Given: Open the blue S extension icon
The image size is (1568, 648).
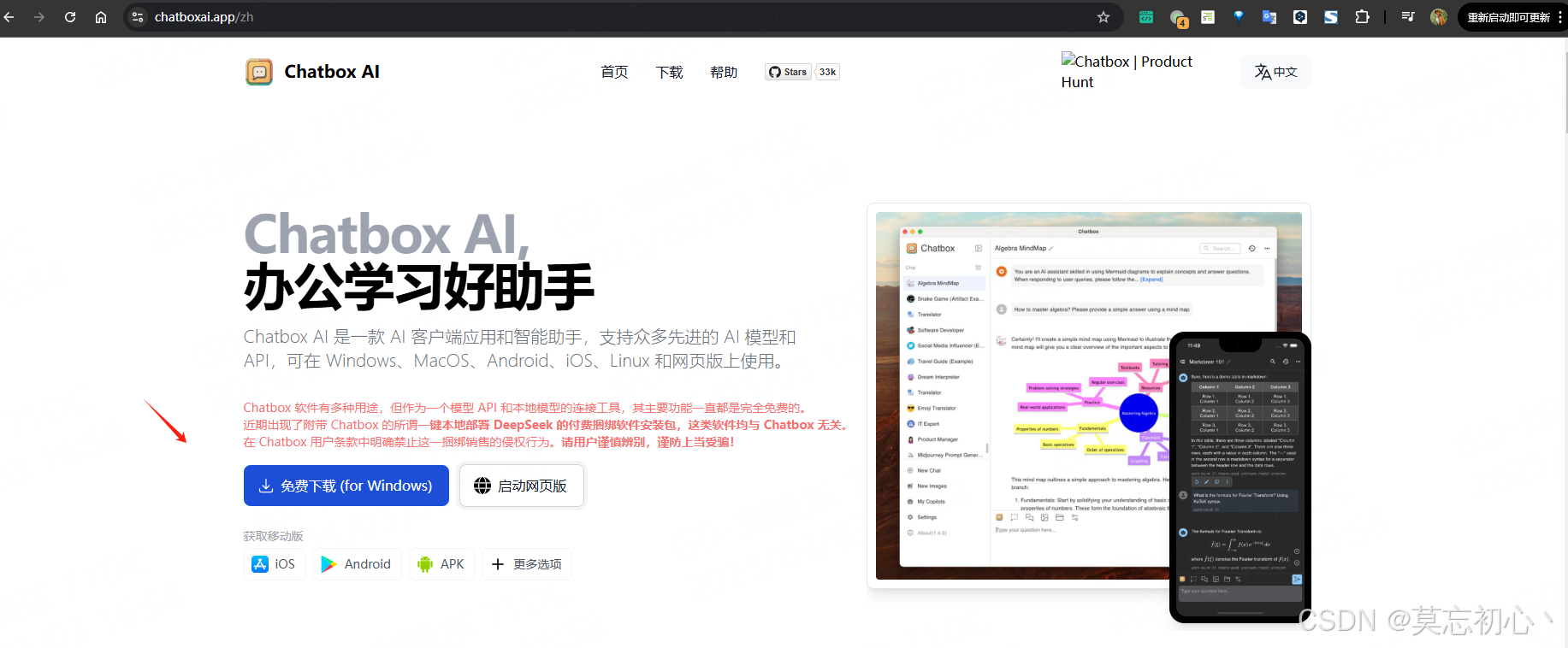Looking at the screenshot, I should (1331, 17).
